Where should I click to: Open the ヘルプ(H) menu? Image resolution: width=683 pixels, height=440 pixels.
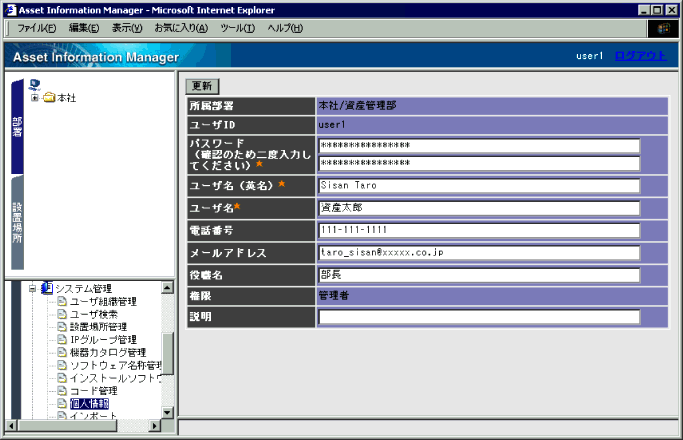point(285,28)
